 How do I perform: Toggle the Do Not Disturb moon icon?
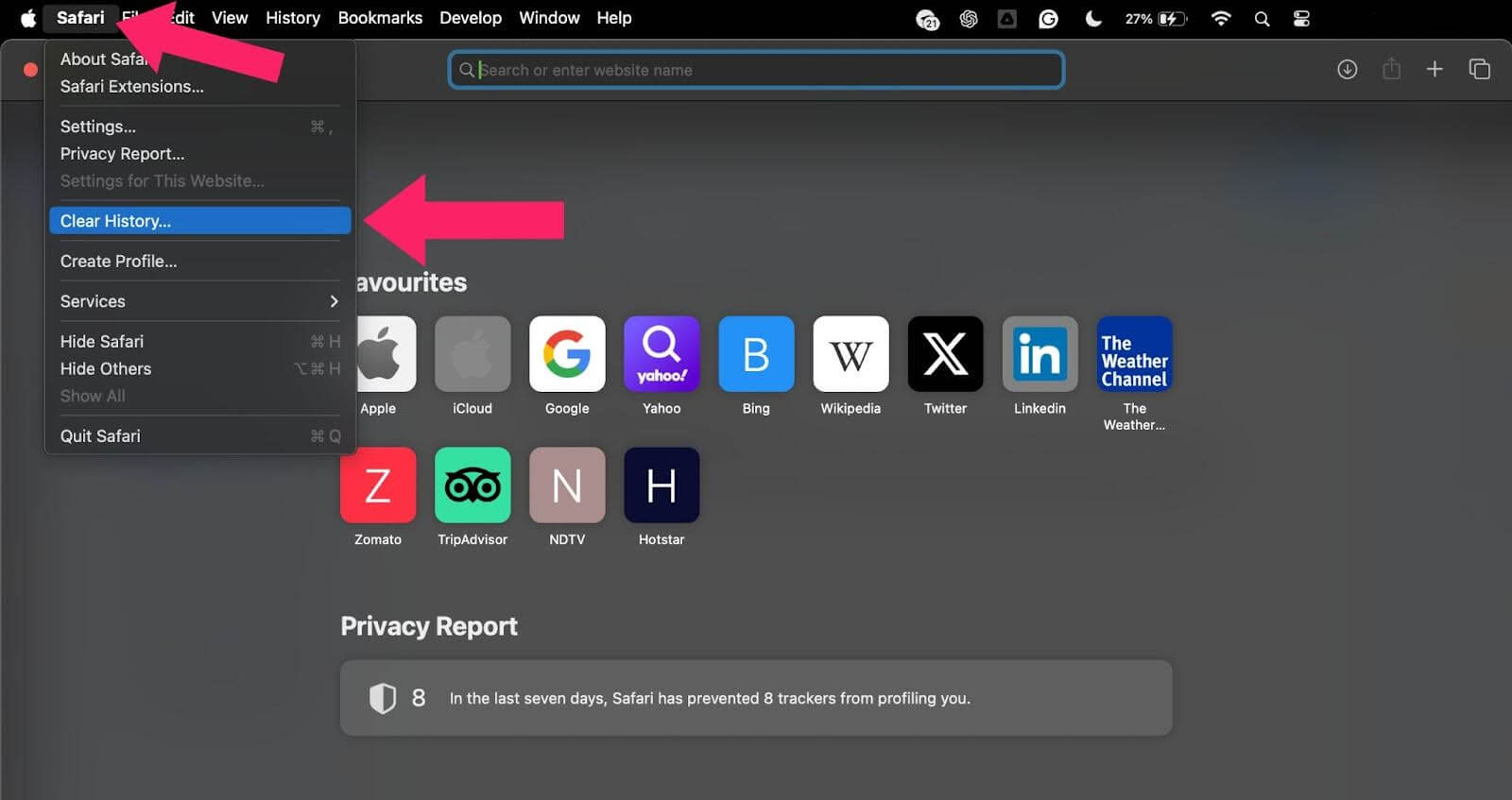1093,19
